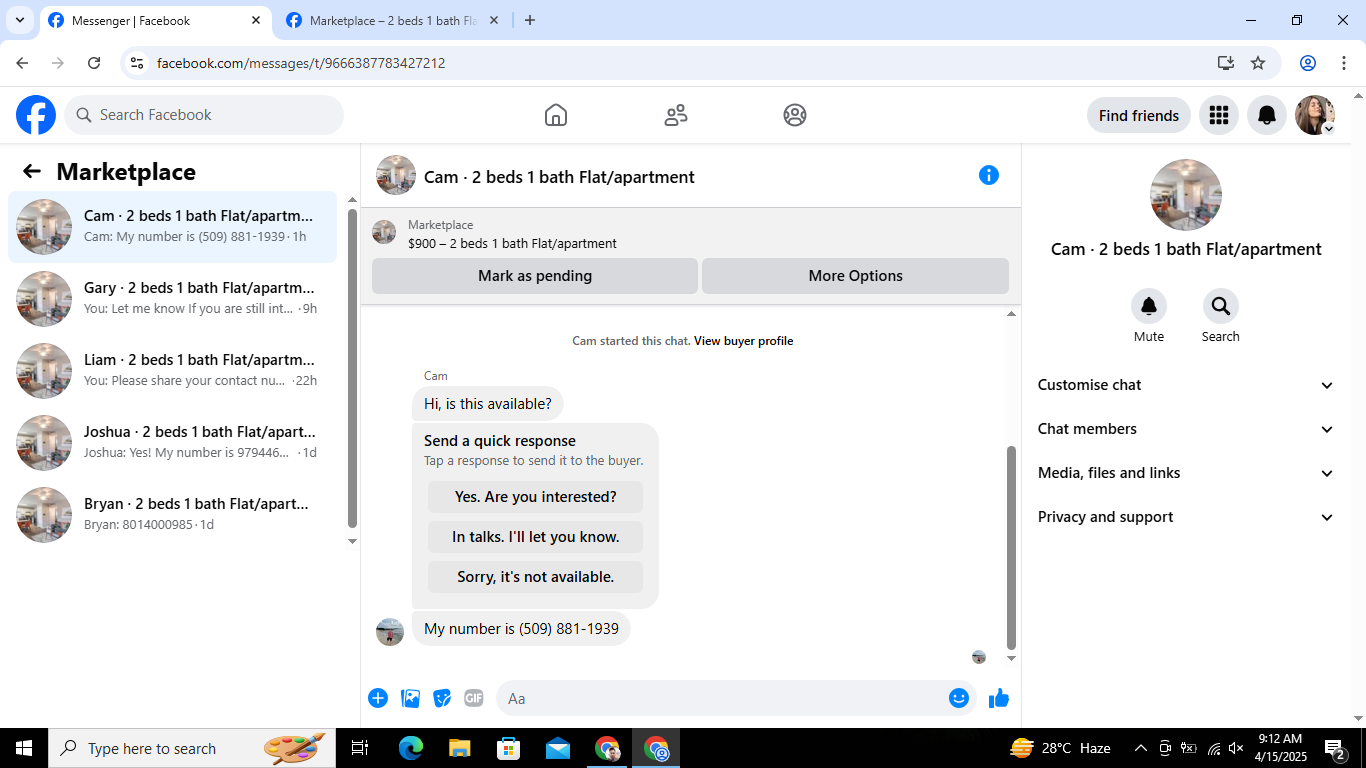Image resolution: width=1366 pixels, height=768 pixels.
Task: Open Task View on taskbar
Action: coord(361,748)
